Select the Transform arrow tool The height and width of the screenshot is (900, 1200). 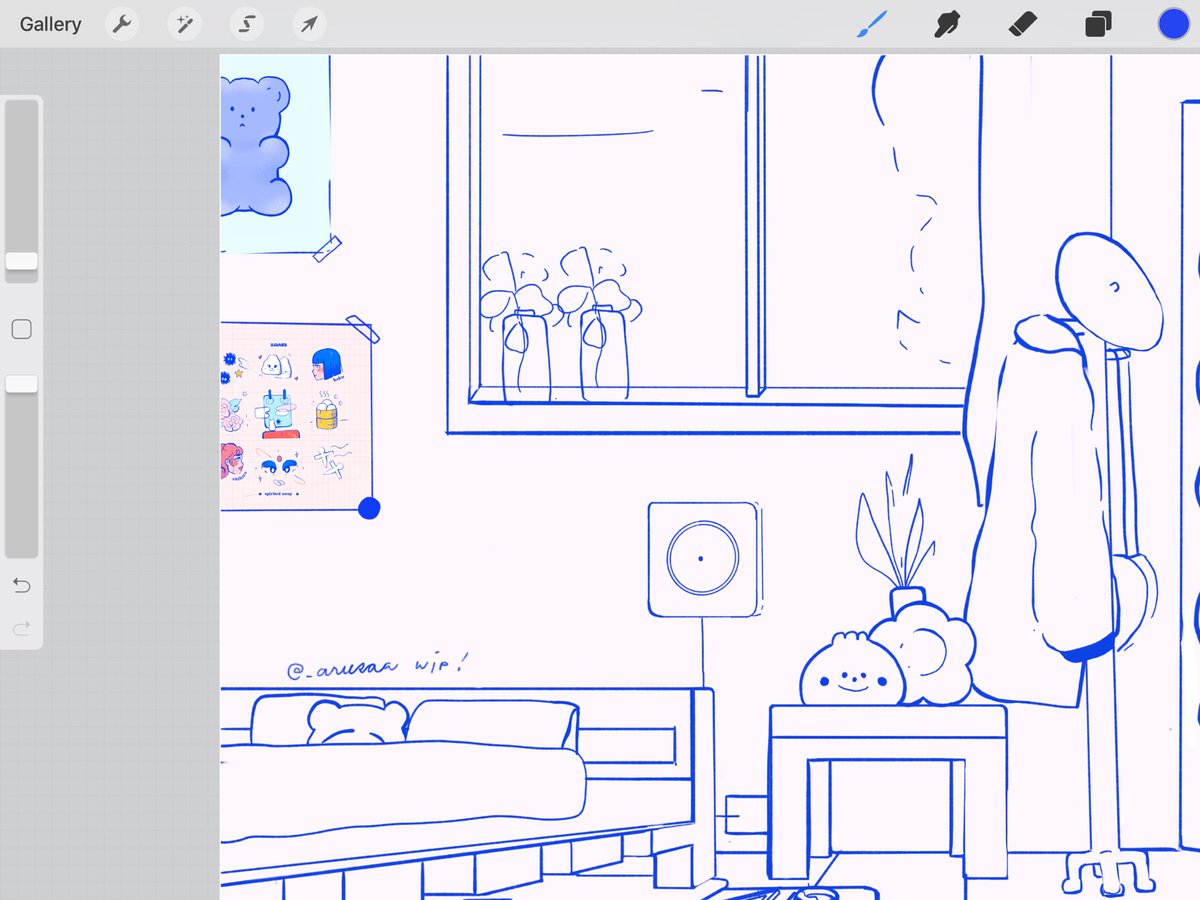coord(308,24)
